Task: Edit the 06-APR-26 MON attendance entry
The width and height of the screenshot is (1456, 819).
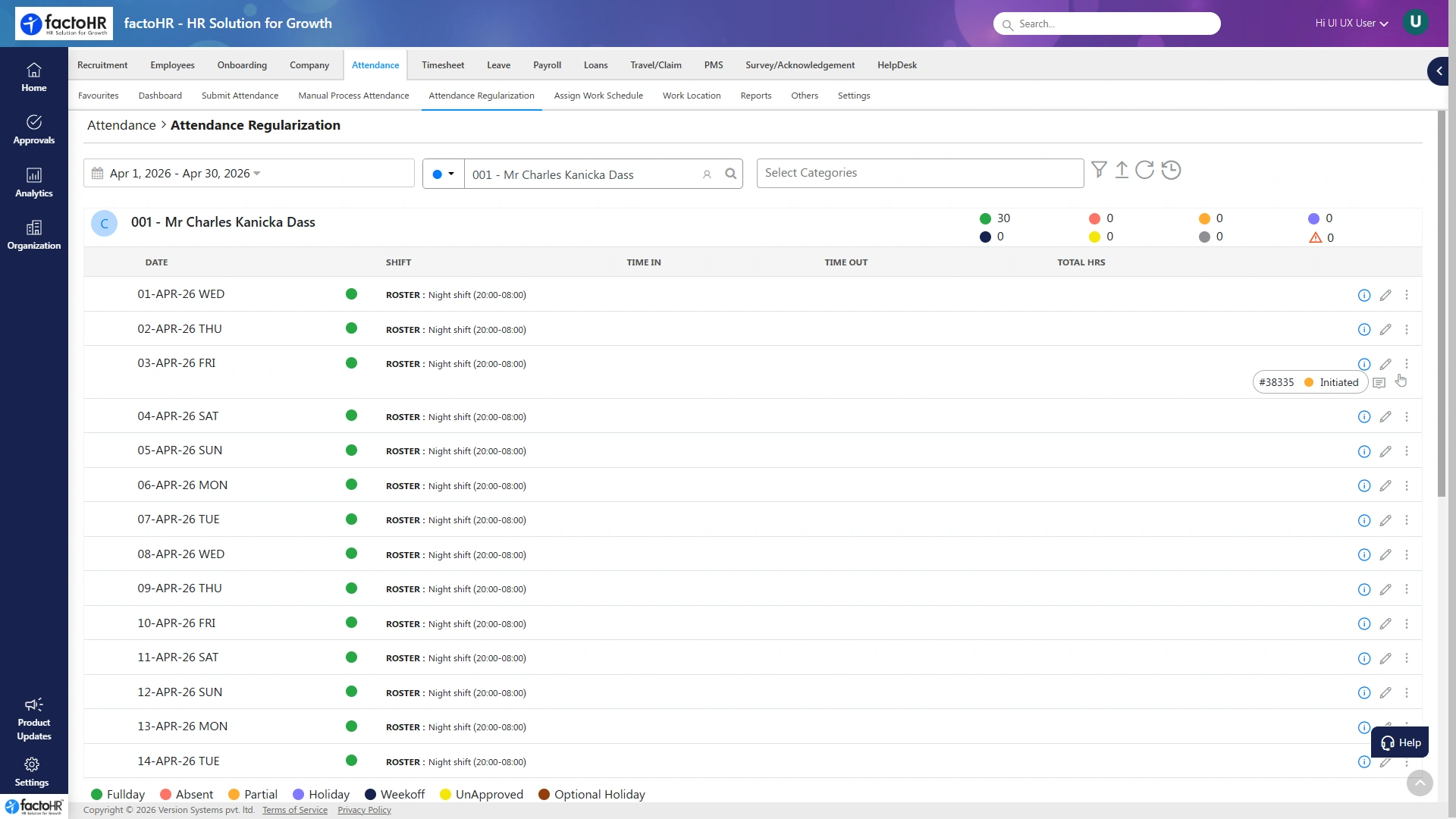Action: tap(1385, 486)
